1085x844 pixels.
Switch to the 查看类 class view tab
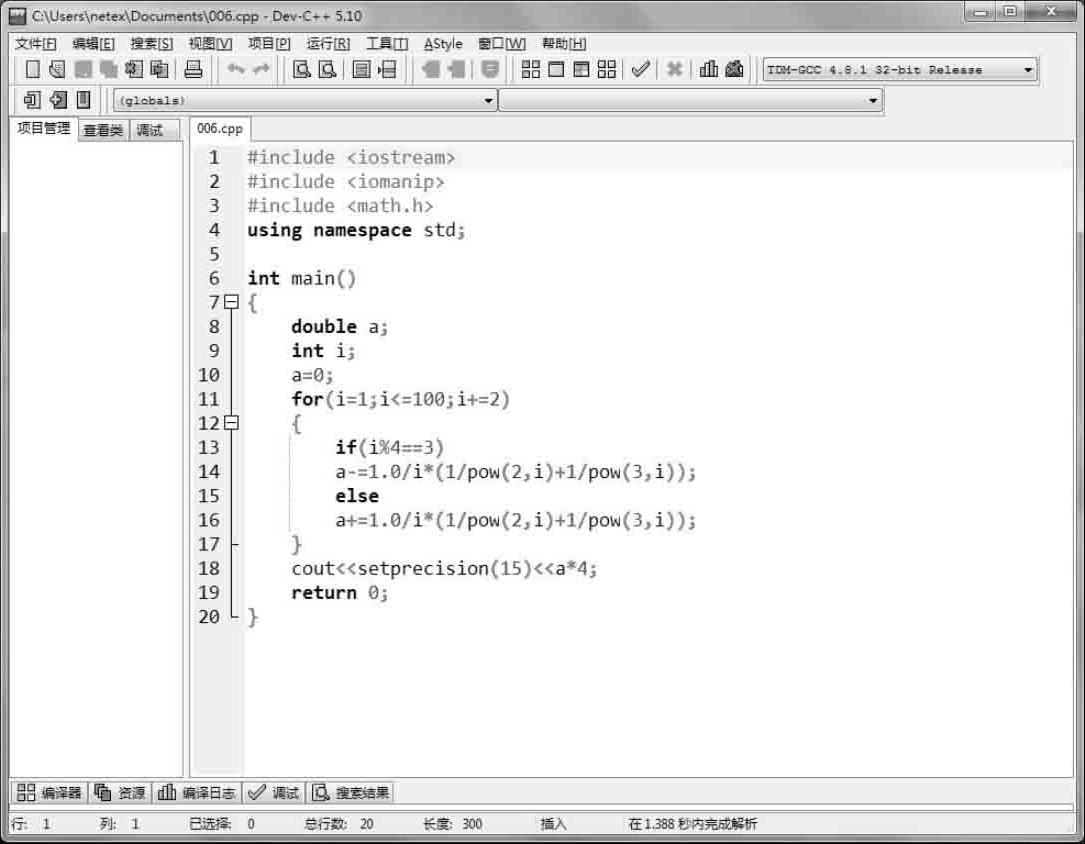[103, 130]
